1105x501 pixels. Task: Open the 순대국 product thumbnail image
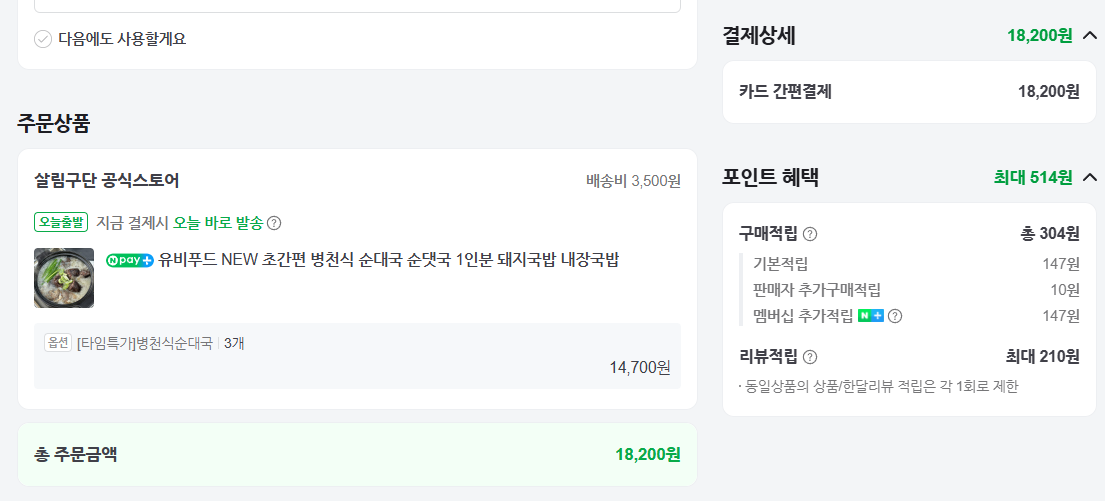[x=64, y=278]
